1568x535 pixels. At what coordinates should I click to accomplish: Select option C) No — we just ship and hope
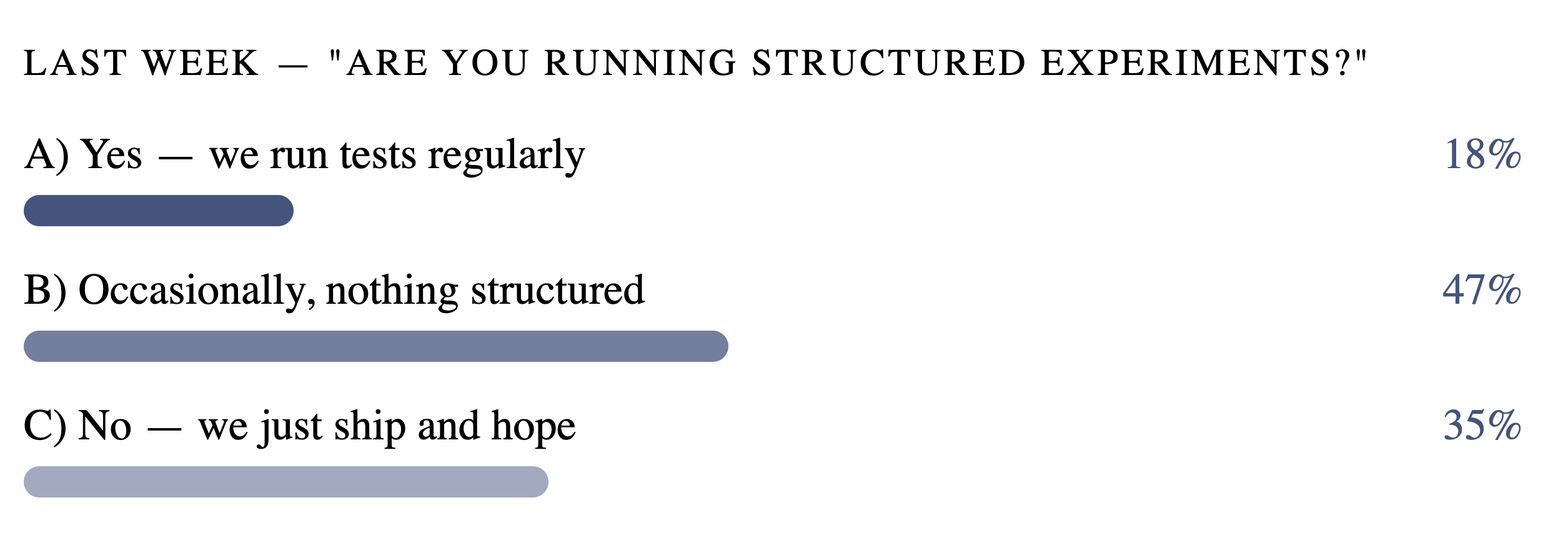tap(300, 426)
